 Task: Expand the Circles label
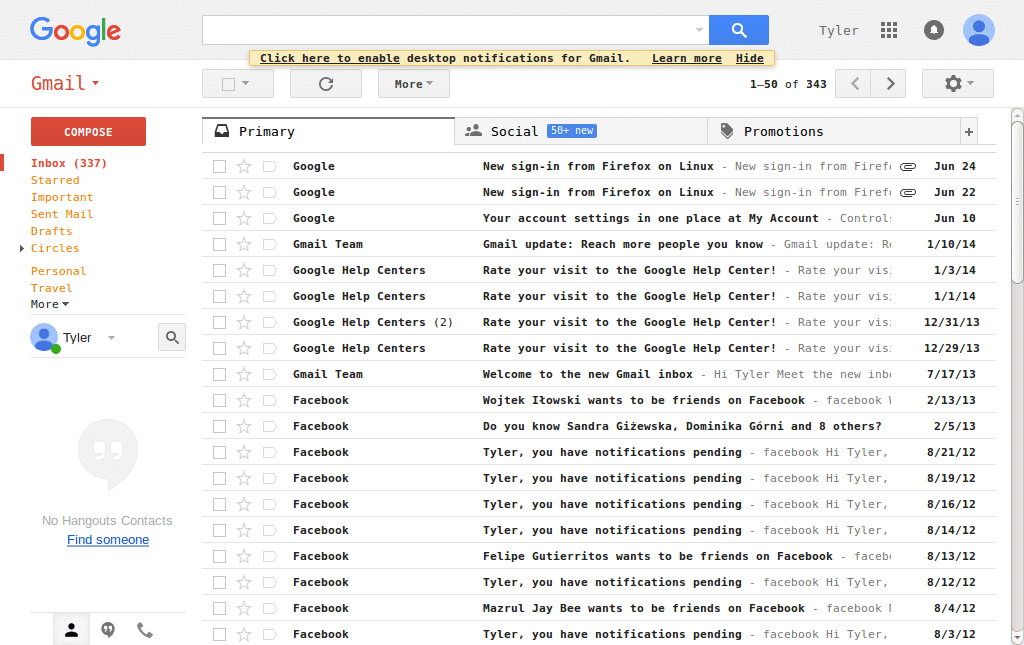[22, 248]
